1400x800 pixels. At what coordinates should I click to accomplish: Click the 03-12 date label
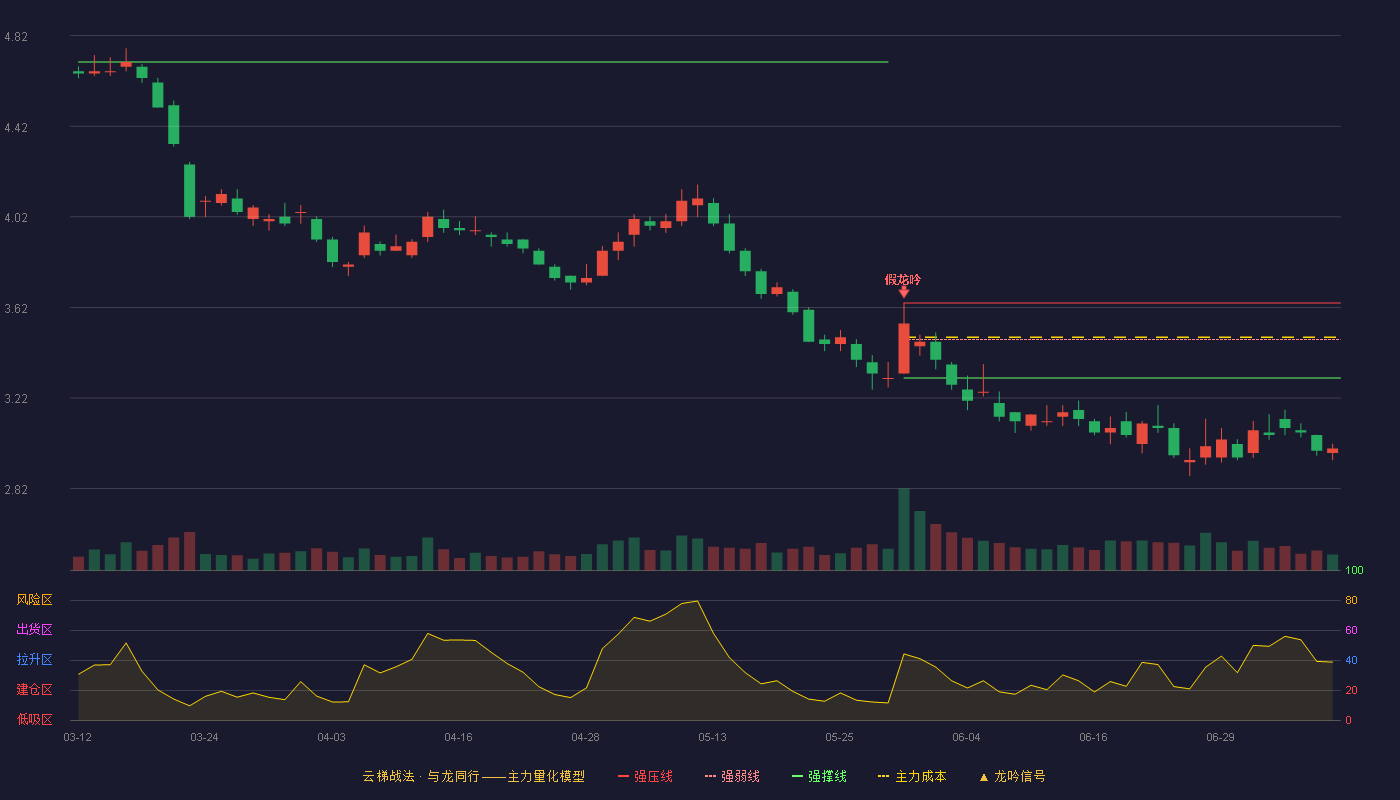coord(77,737)
